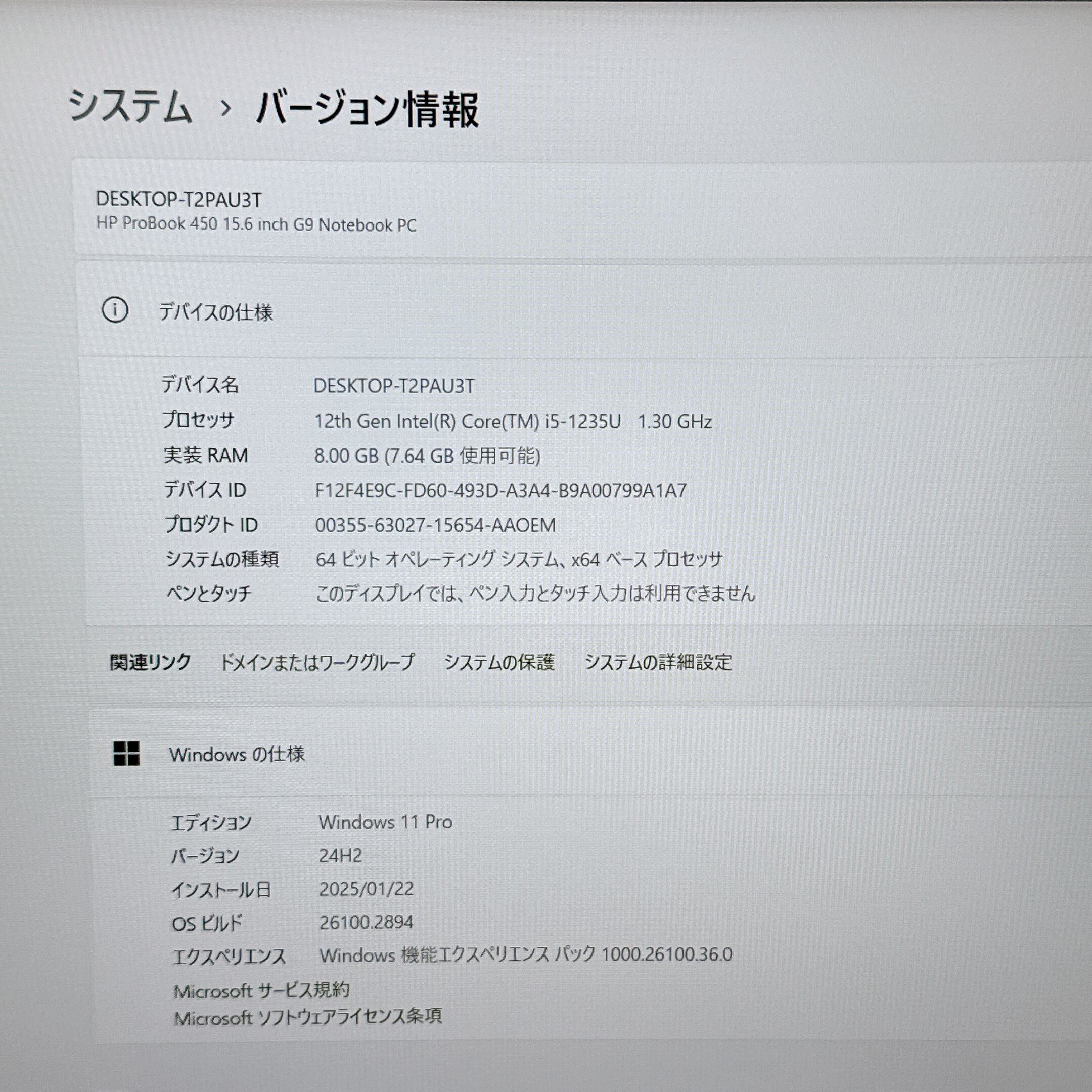Click the OS ビルド value 26100.2894

point(366,923)
